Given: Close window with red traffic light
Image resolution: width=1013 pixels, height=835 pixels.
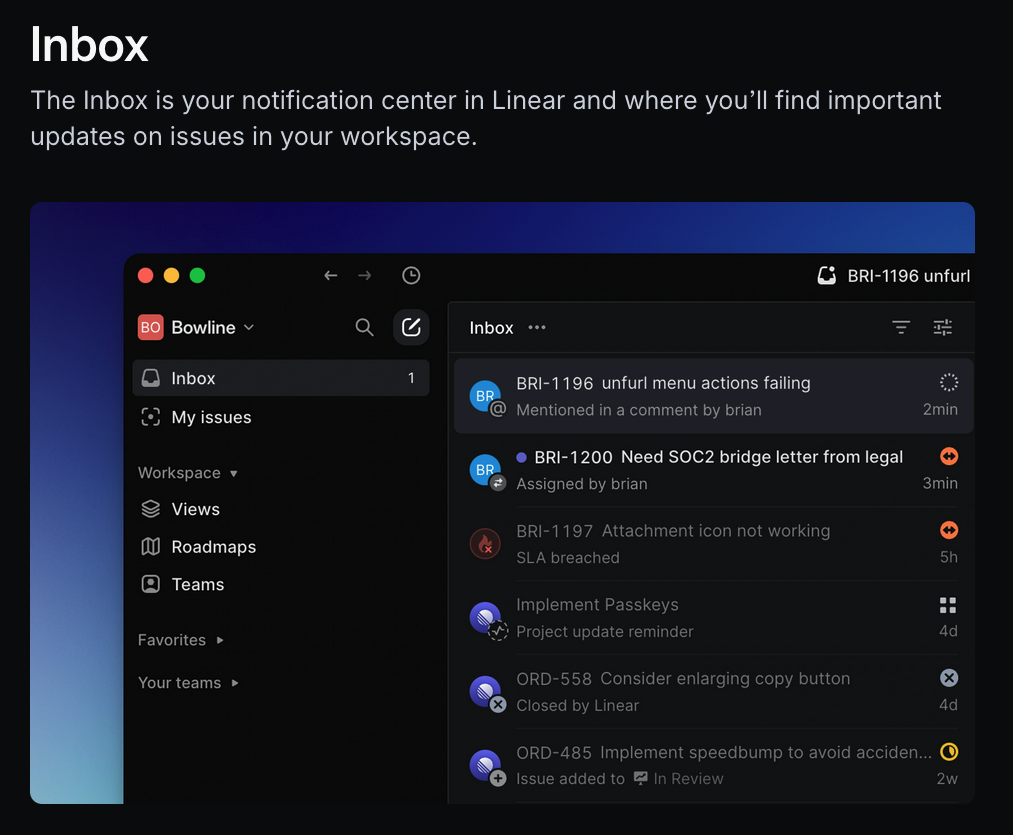Looking at the screenshot, I should [145, 275].
